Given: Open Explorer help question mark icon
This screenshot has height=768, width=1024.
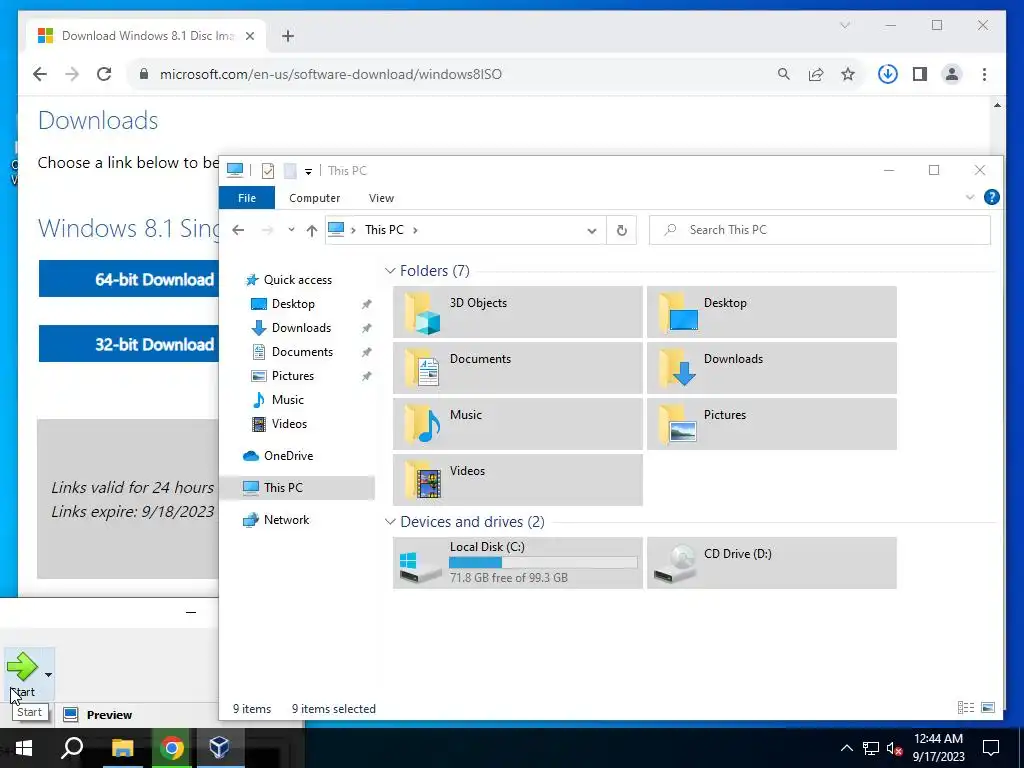Looking at the screenshot, I should tap(991, 197).
